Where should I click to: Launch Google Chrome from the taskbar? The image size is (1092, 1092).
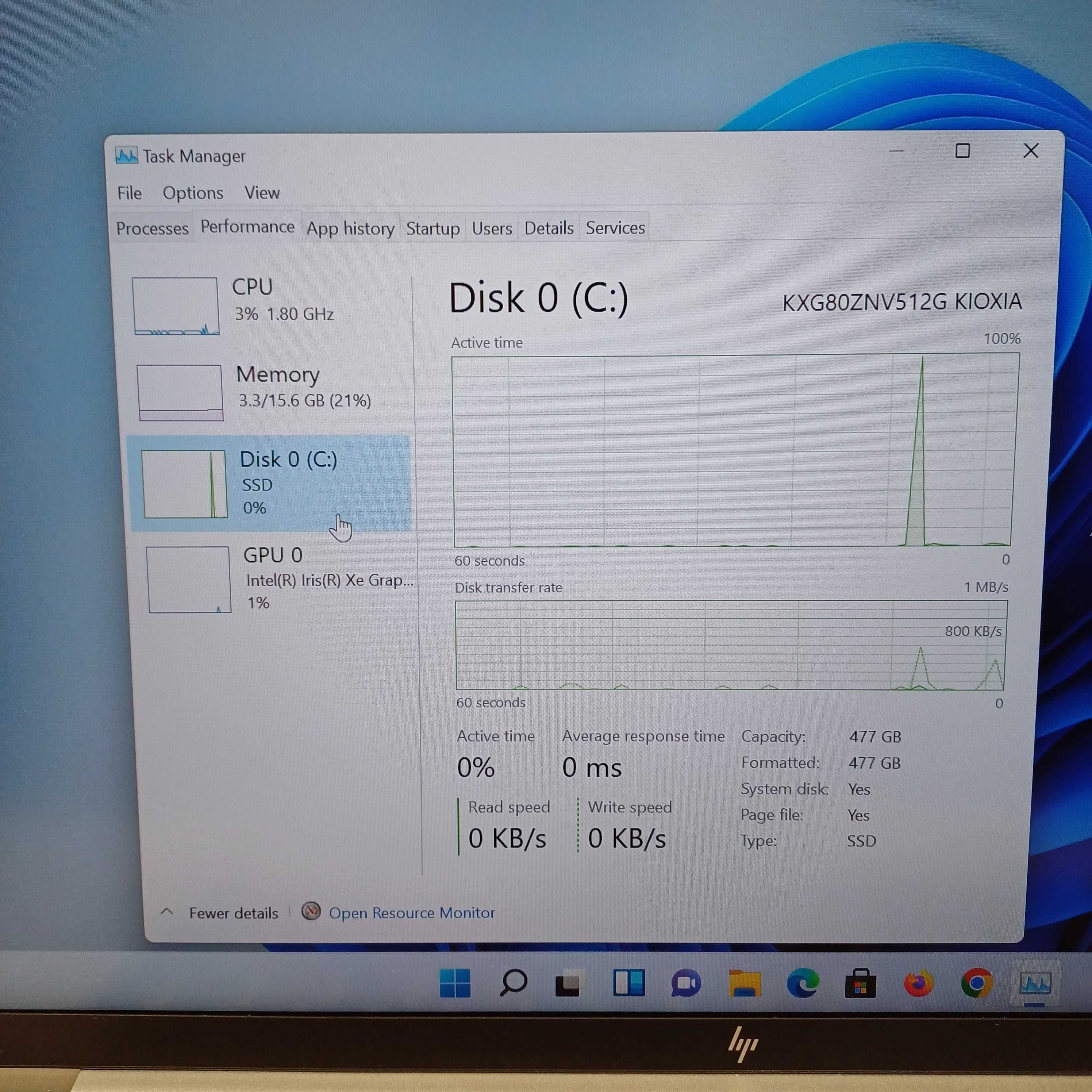(x=977, y=984)
